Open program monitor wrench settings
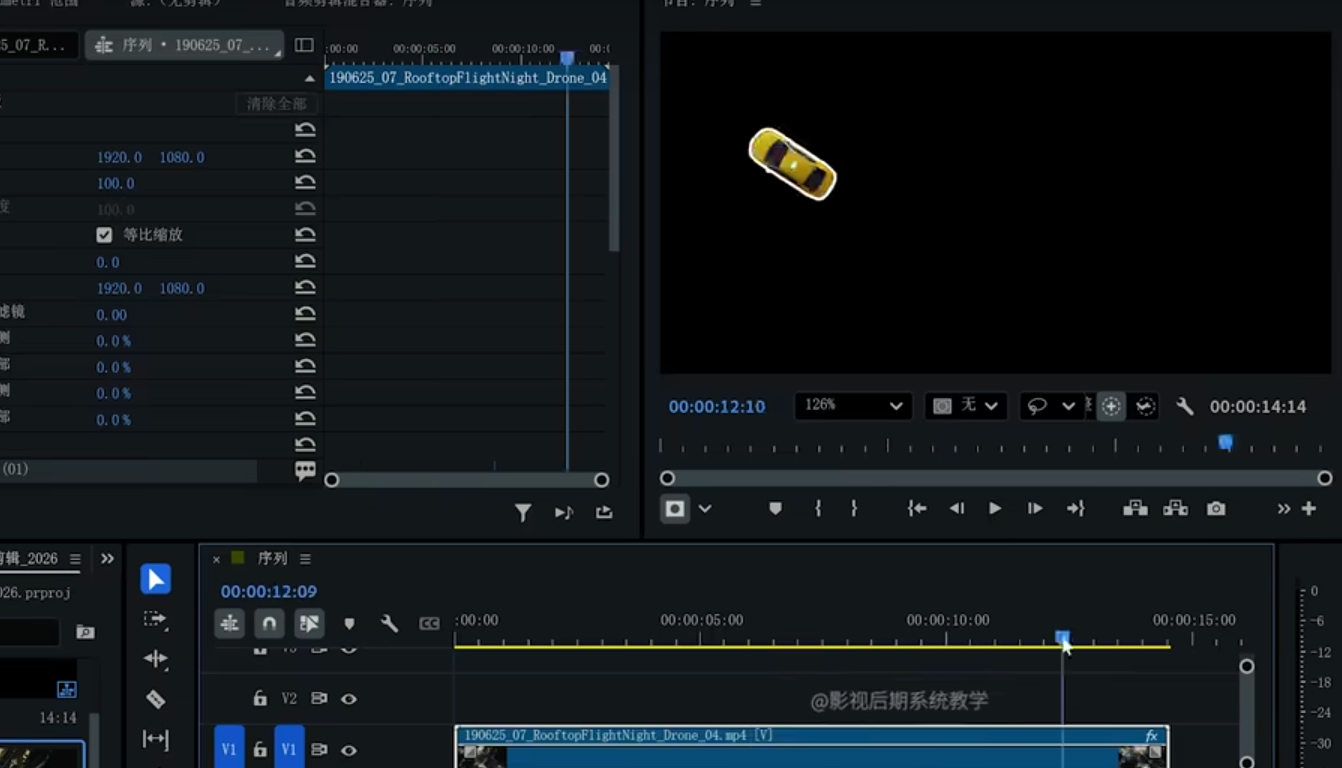 (x=1185, y=406)
